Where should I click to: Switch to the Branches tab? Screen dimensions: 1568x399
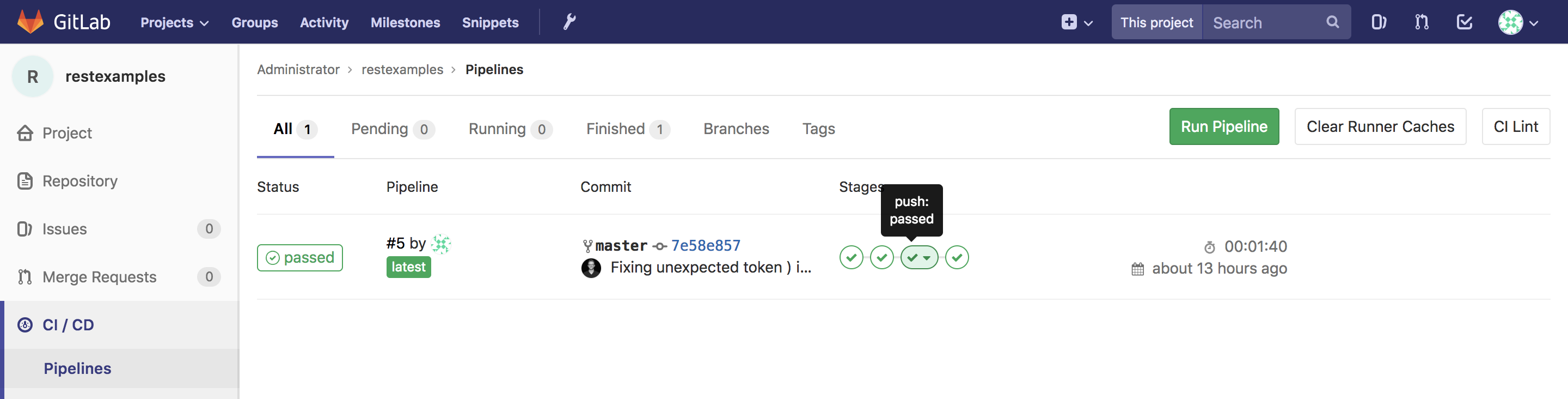[x=736, y=129]
